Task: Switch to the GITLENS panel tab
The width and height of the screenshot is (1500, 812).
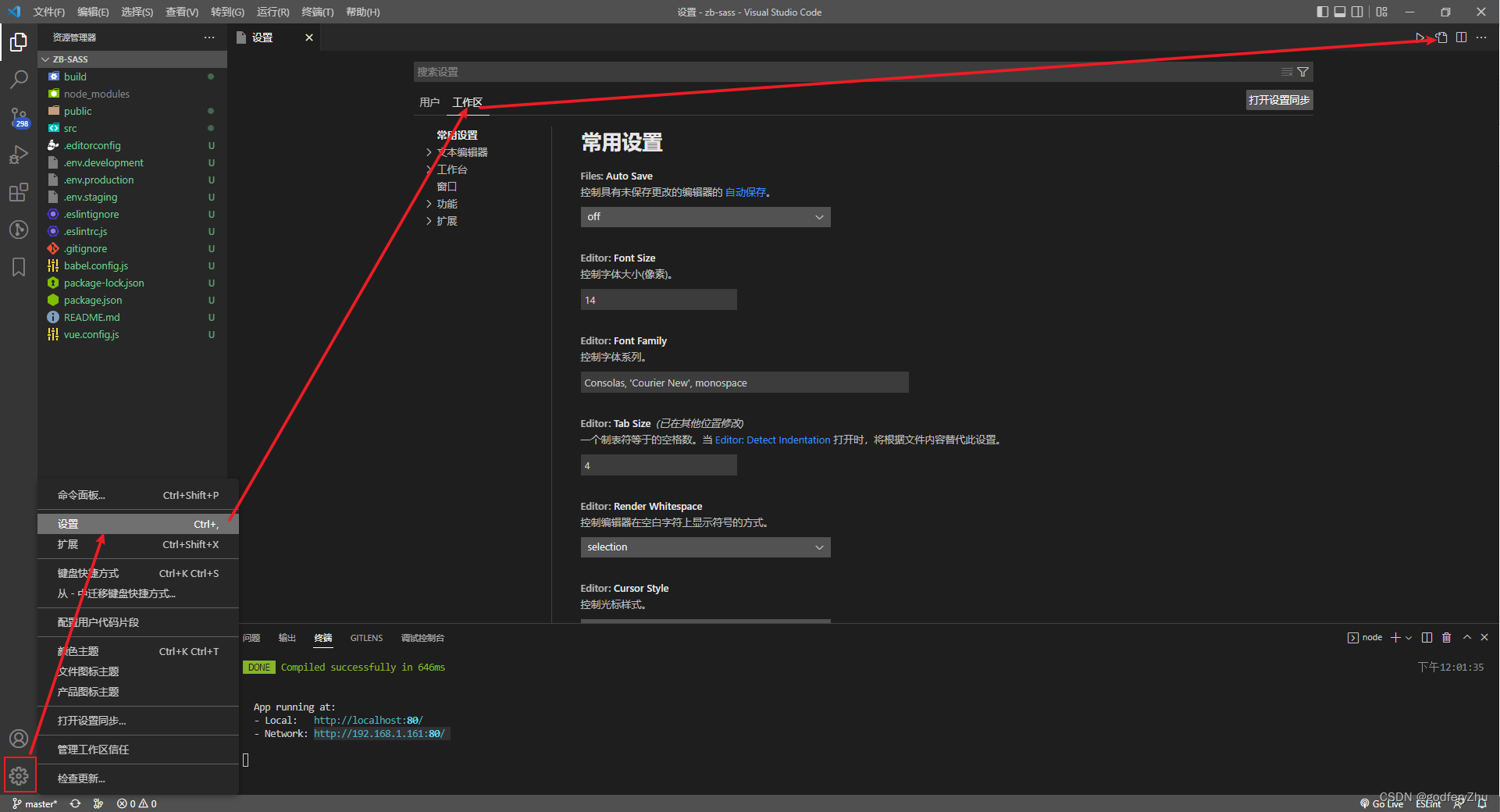Action: coord(366,638)
